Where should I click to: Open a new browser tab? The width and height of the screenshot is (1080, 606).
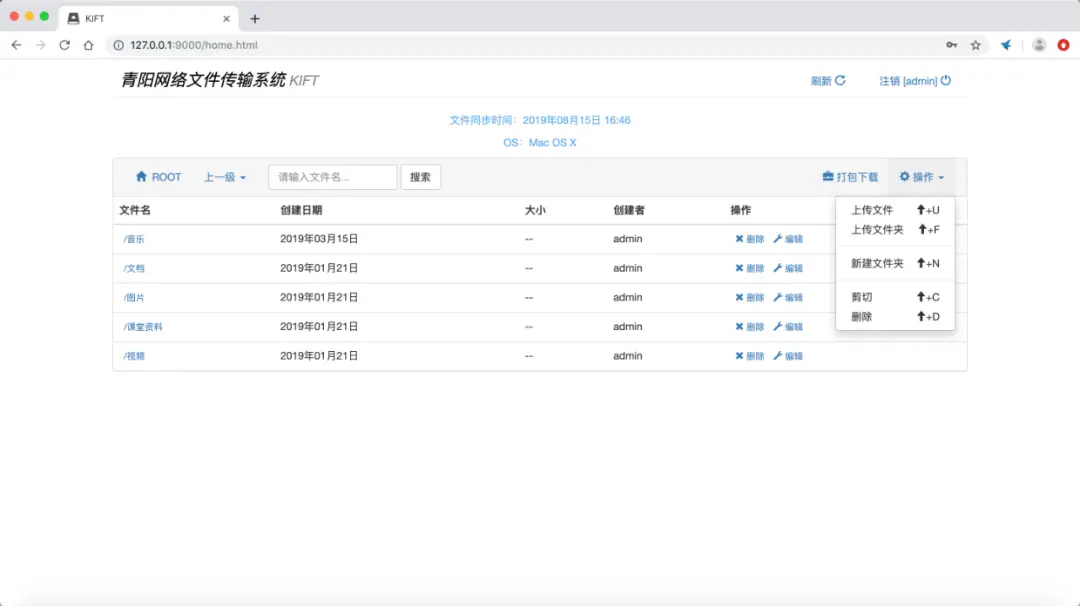pyautogui.click(x=255, y=19)
